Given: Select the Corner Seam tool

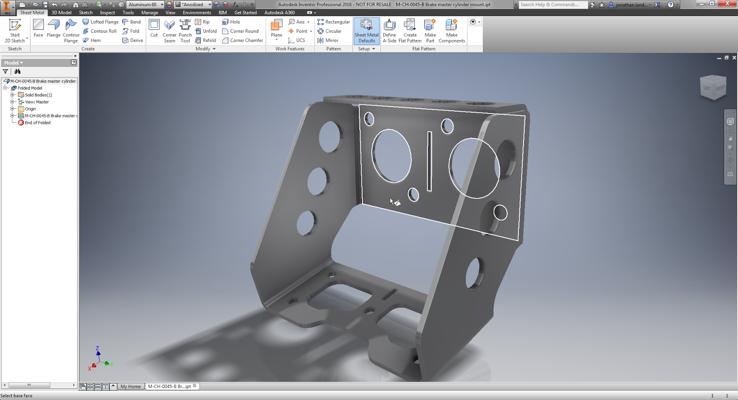Looking at the screenshot, I should click(x=169, y=31).
